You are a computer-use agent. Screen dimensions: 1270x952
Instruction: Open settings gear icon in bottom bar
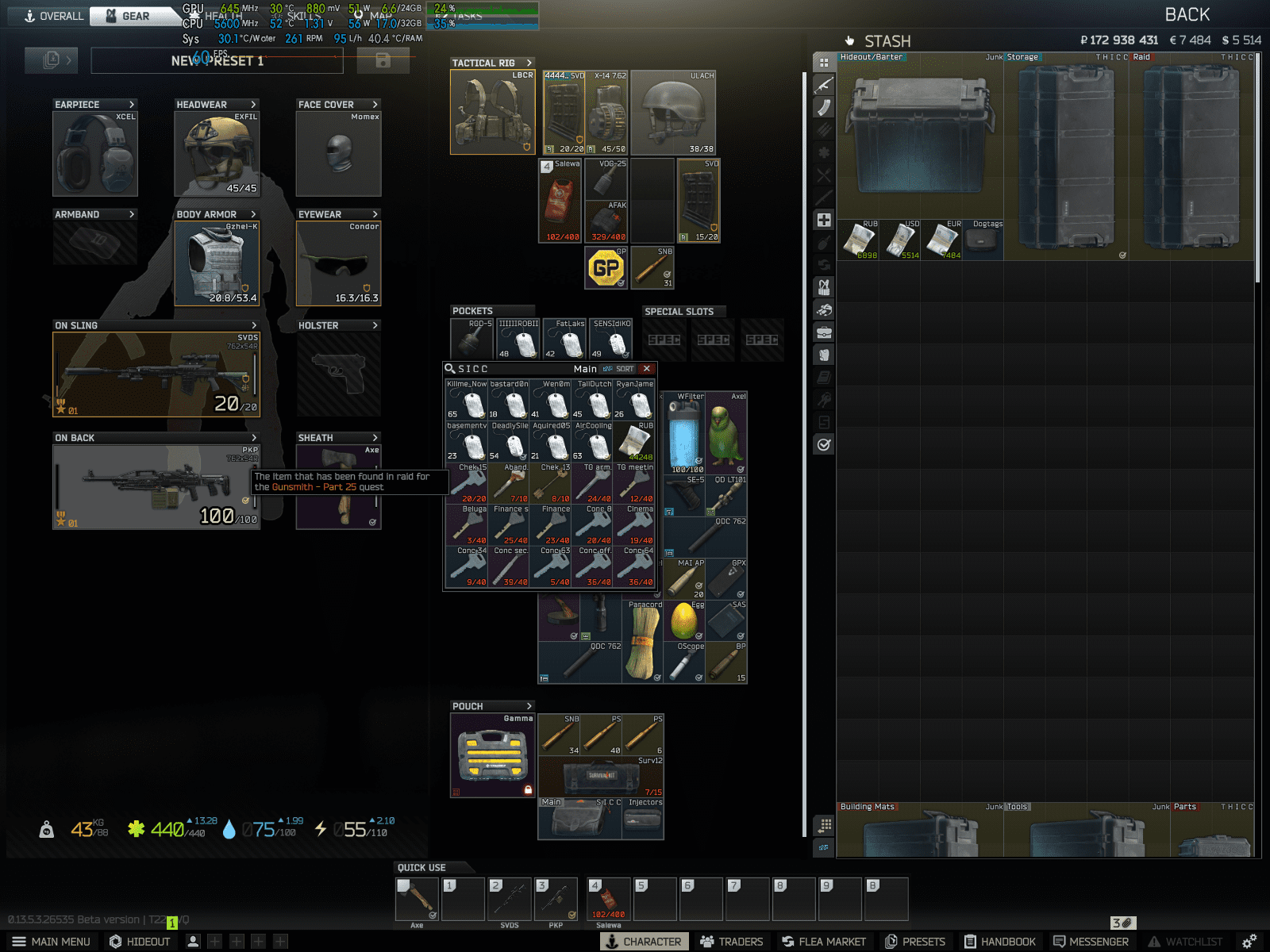coord(1249,942)
